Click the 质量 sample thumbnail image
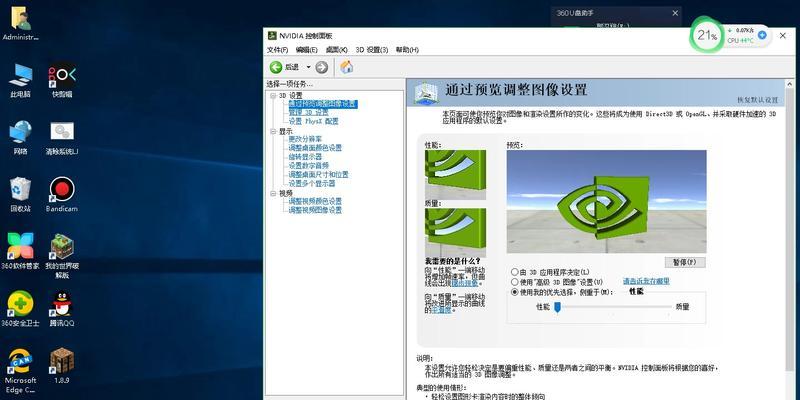800x400 pixels. (x=455, y=233)
